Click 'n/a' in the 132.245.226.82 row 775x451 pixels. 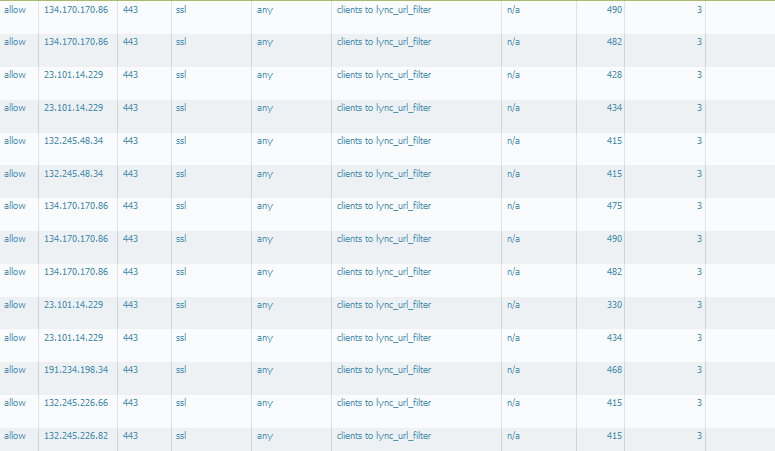pyautogui.click(x=513, y=436)
